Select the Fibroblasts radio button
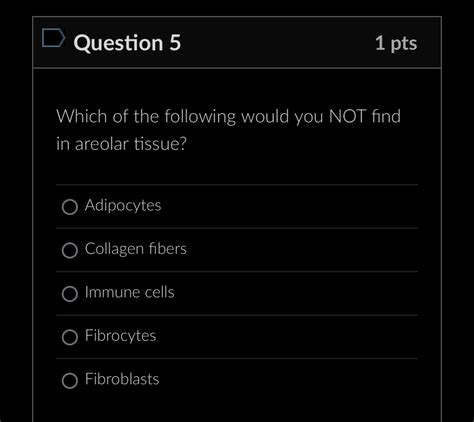Viewport: 474px width, 422px height. [x=70, y=380]
